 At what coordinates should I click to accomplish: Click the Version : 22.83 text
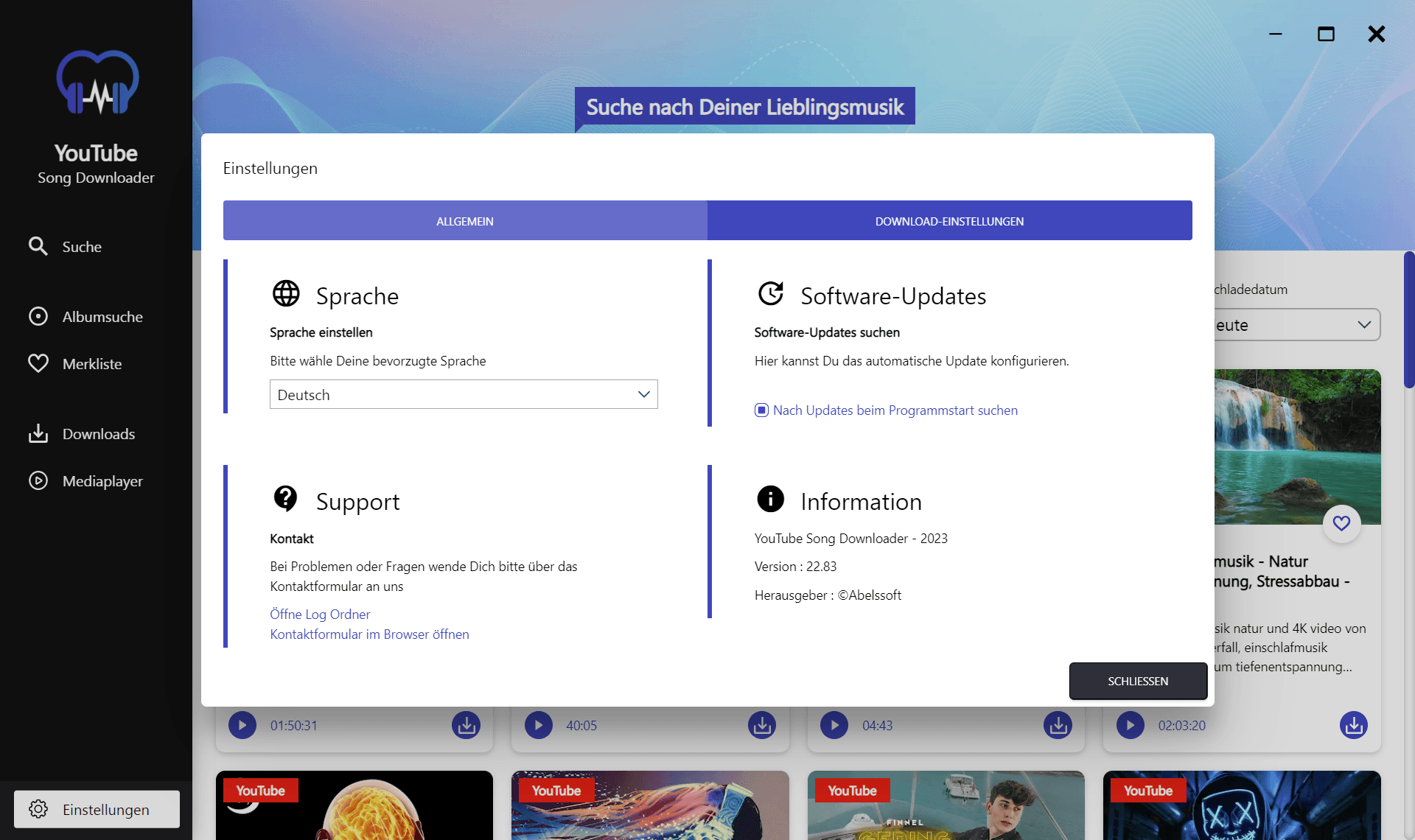click(x=795, y=567)
